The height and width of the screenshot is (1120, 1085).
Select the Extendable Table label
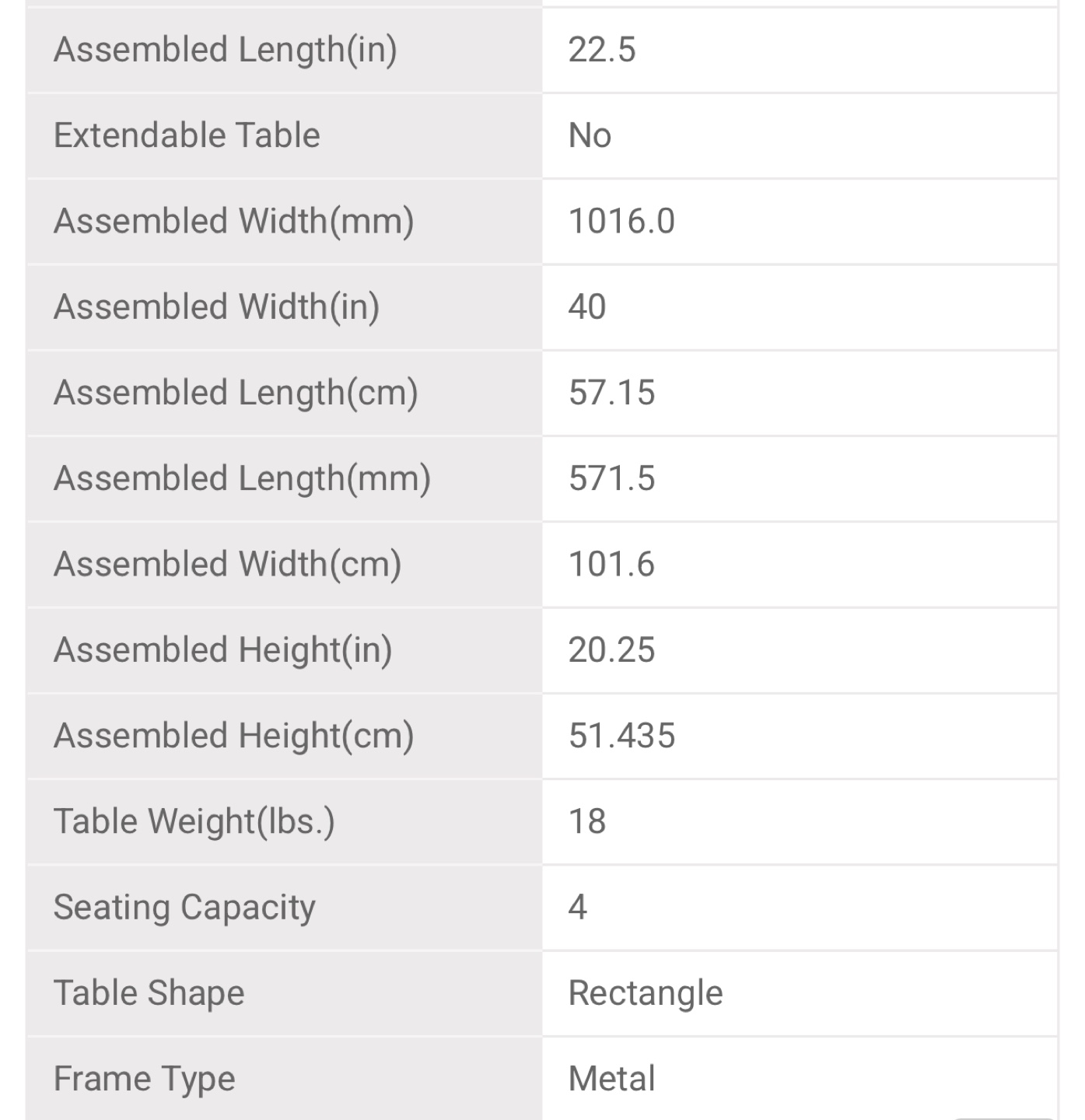click(187, 135)
